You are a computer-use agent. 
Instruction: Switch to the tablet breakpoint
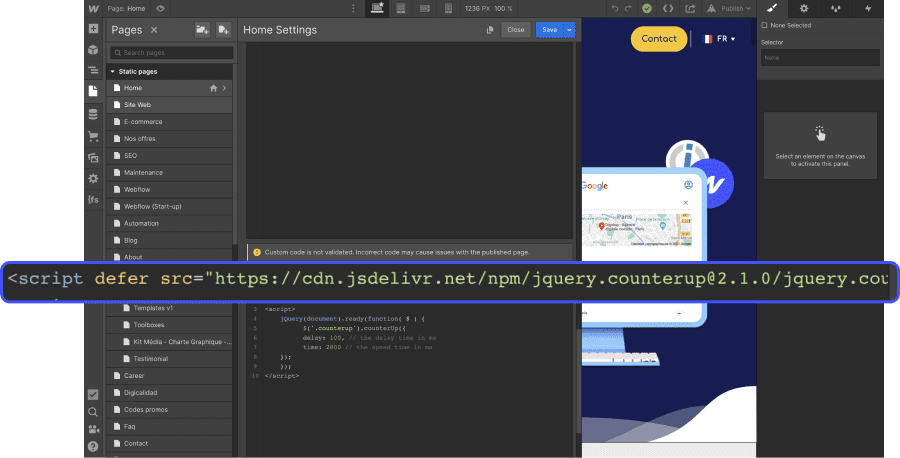pos(401,8)
